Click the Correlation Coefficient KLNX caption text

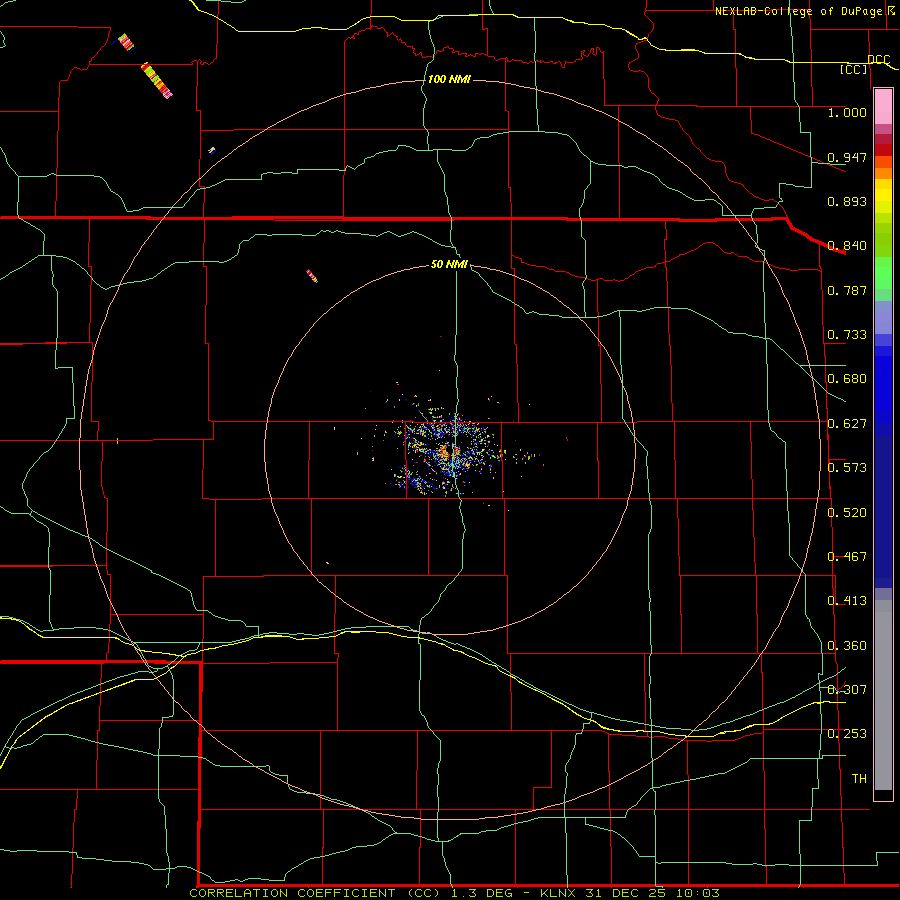click(x=455, y=893)
